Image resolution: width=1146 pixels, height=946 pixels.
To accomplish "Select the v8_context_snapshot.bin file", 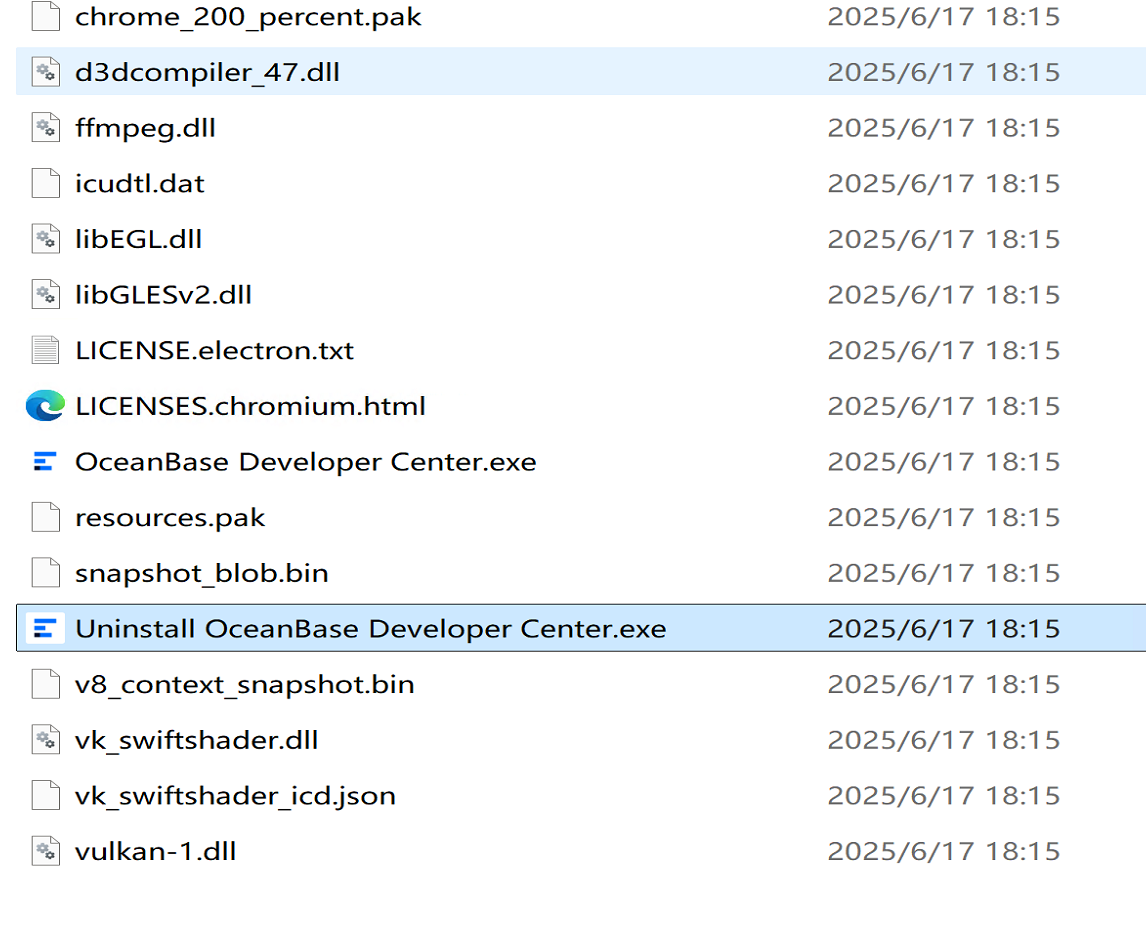I will pos(245,684).
